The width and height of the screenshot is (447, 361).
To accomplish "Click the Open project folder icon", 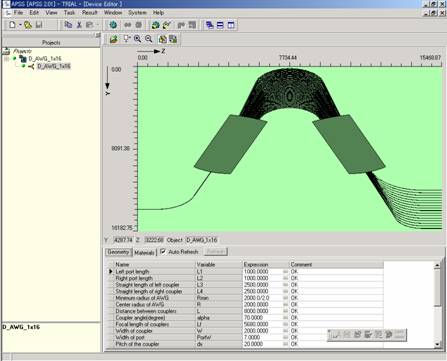I will (x=28, y=25).
